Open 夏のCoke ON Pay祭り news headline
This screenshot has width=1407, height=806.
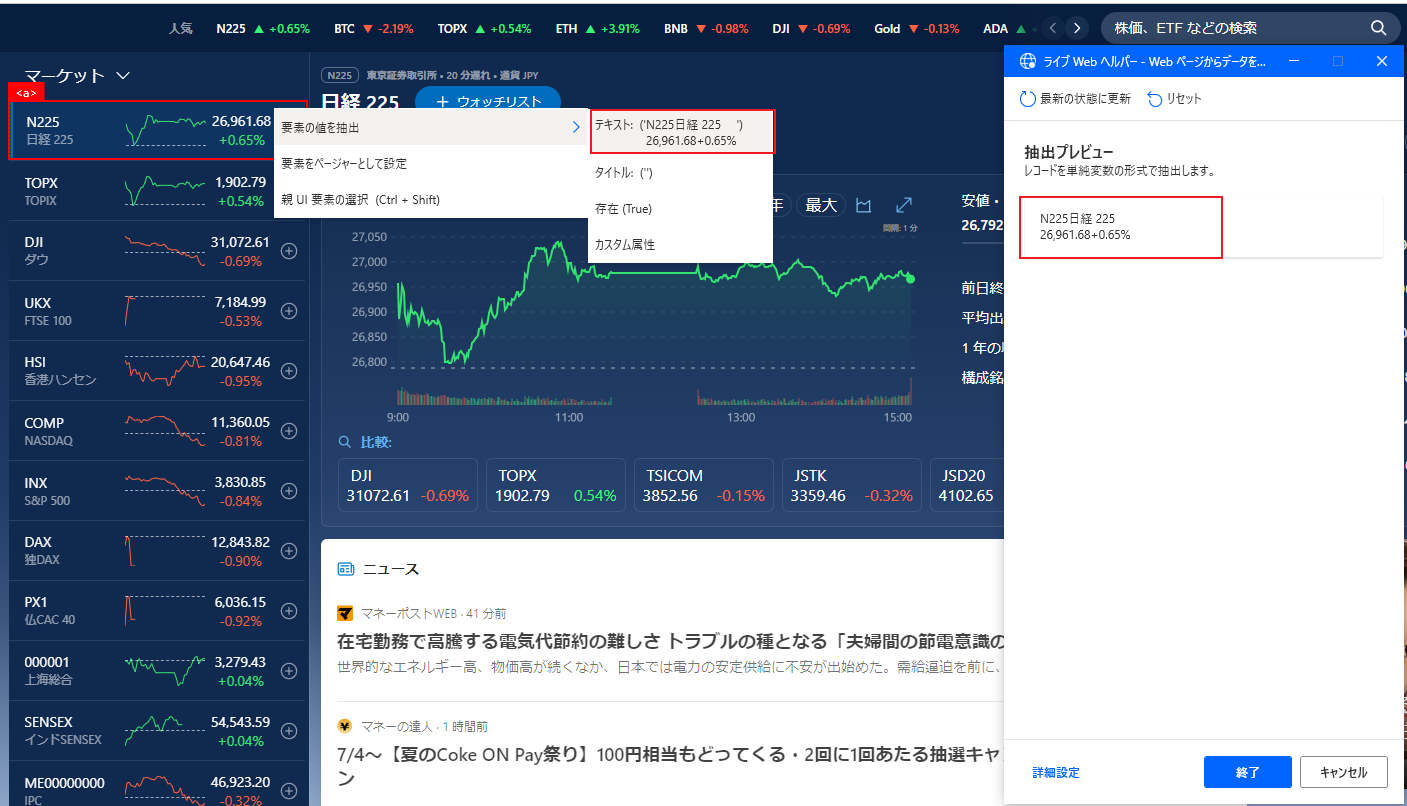[x=670, y=765]
